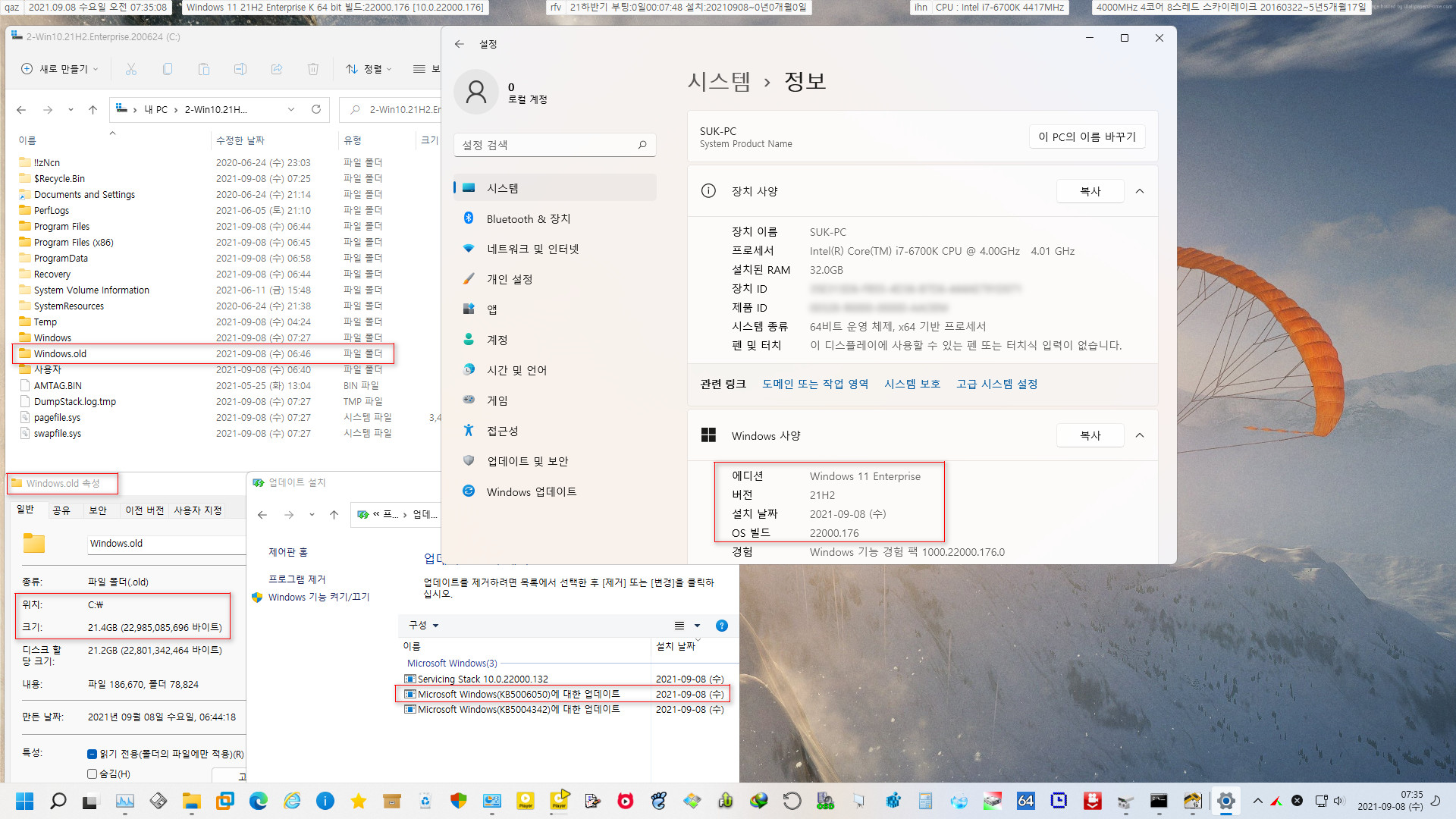
Task: Switch to 이전 버전 tab
Action: (x=144, y=510)
